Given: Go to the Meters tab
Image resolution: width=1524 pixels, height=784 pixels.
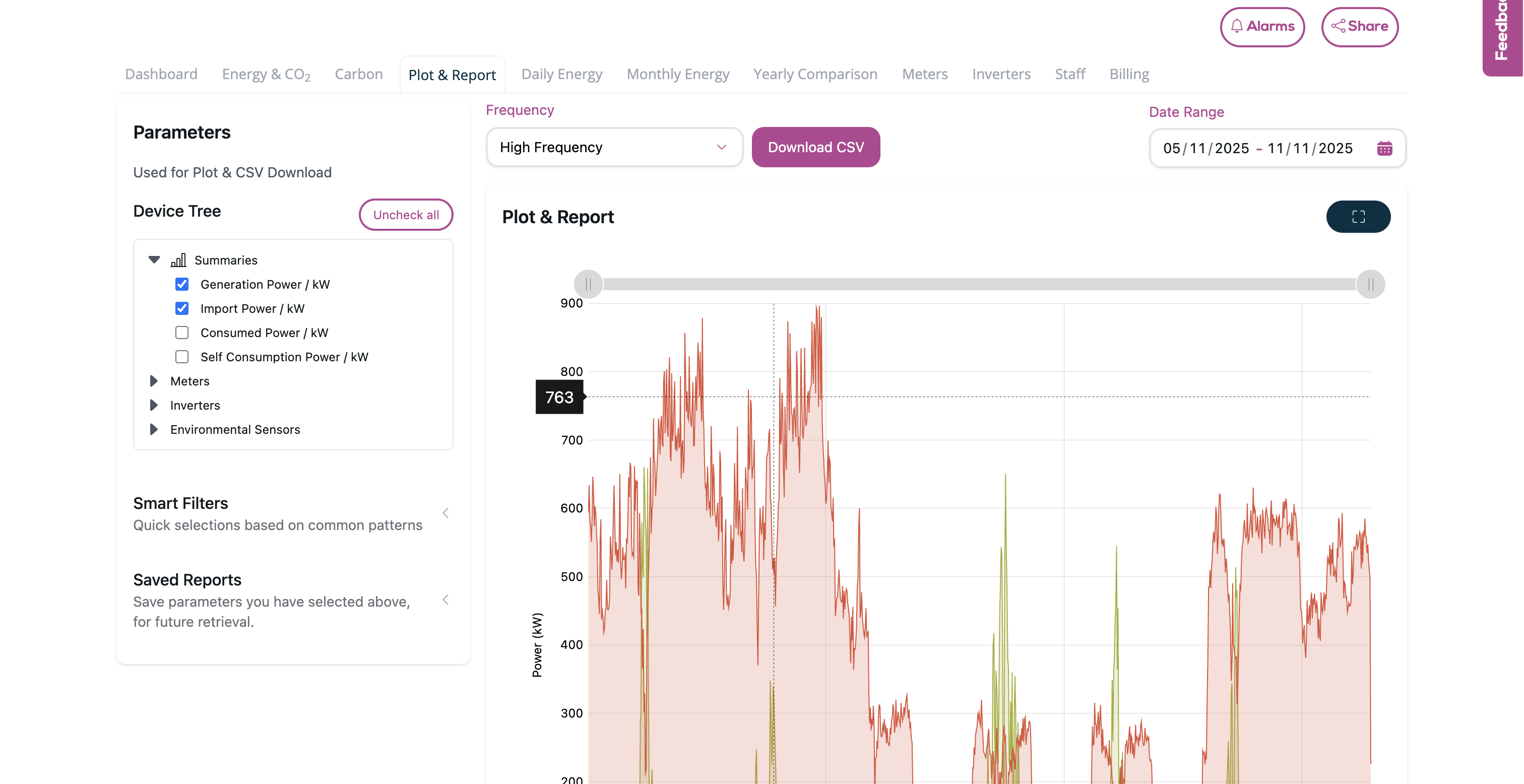Looking at the screenshot, I should pos(925,74).
